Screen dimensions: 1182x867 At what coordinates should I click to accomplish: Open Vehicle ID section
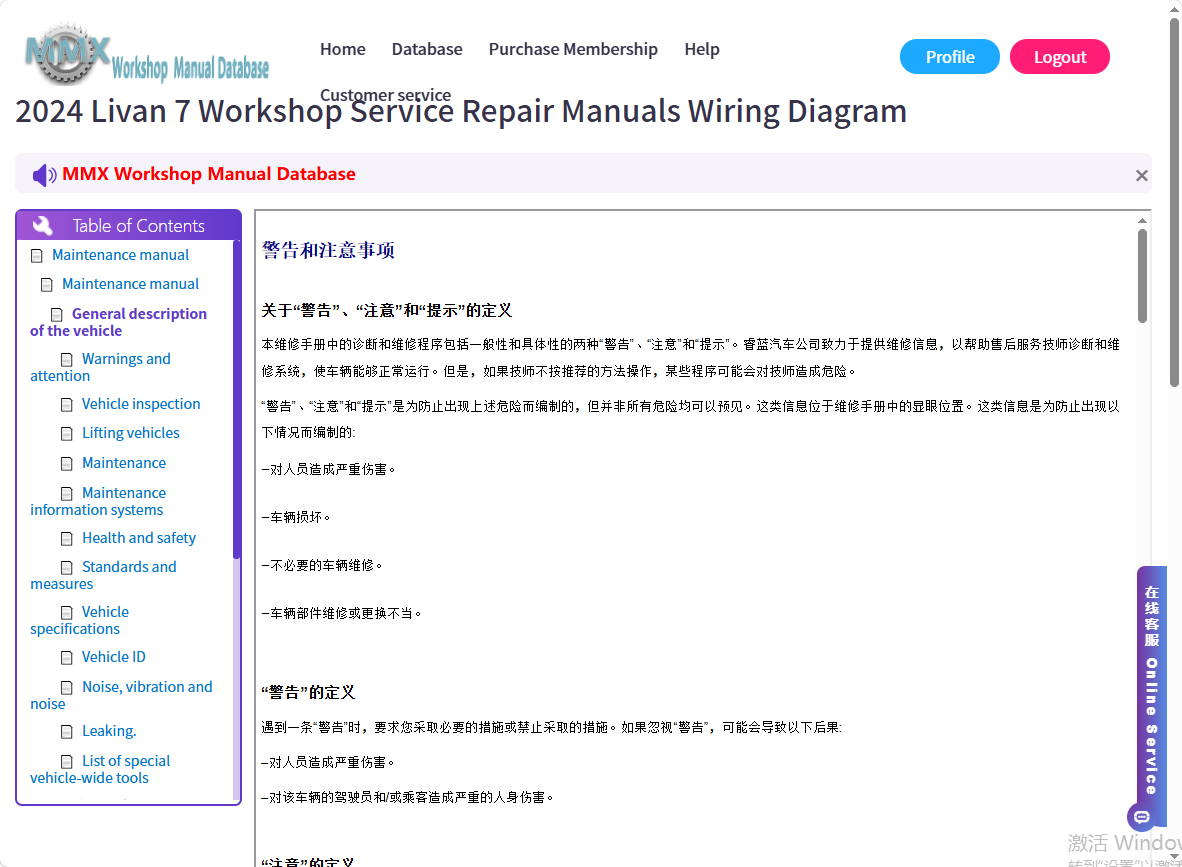point(113,657)
